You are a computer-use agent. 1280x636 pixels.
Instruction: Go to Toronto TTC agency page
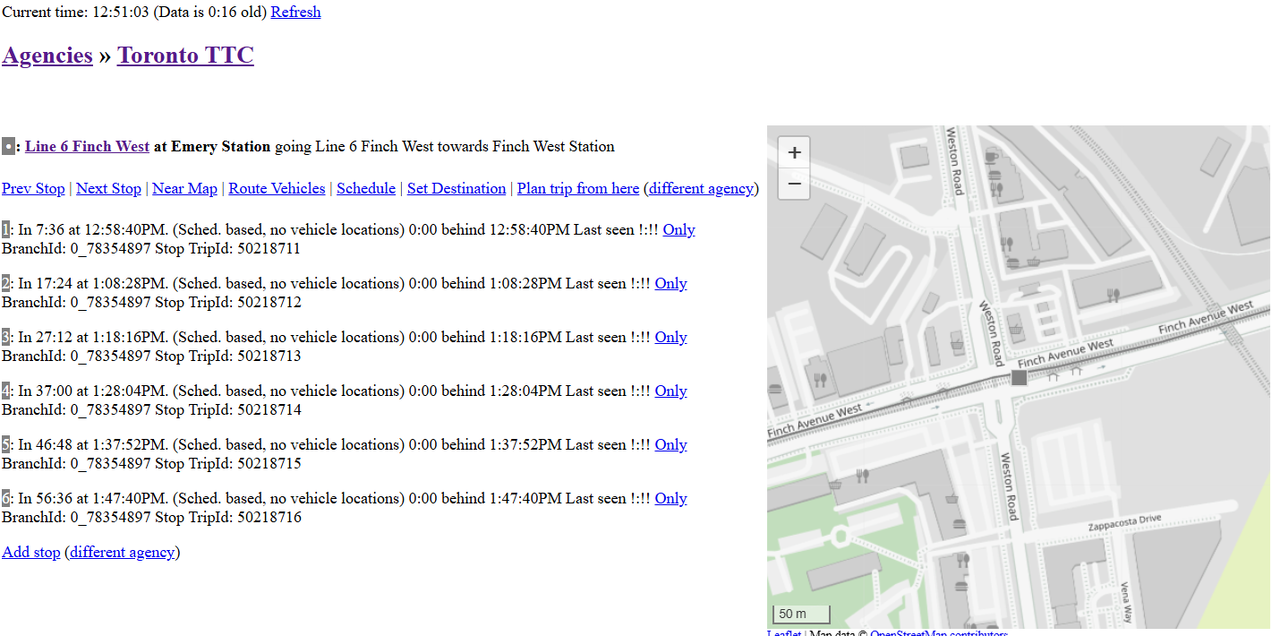(185, 55)
